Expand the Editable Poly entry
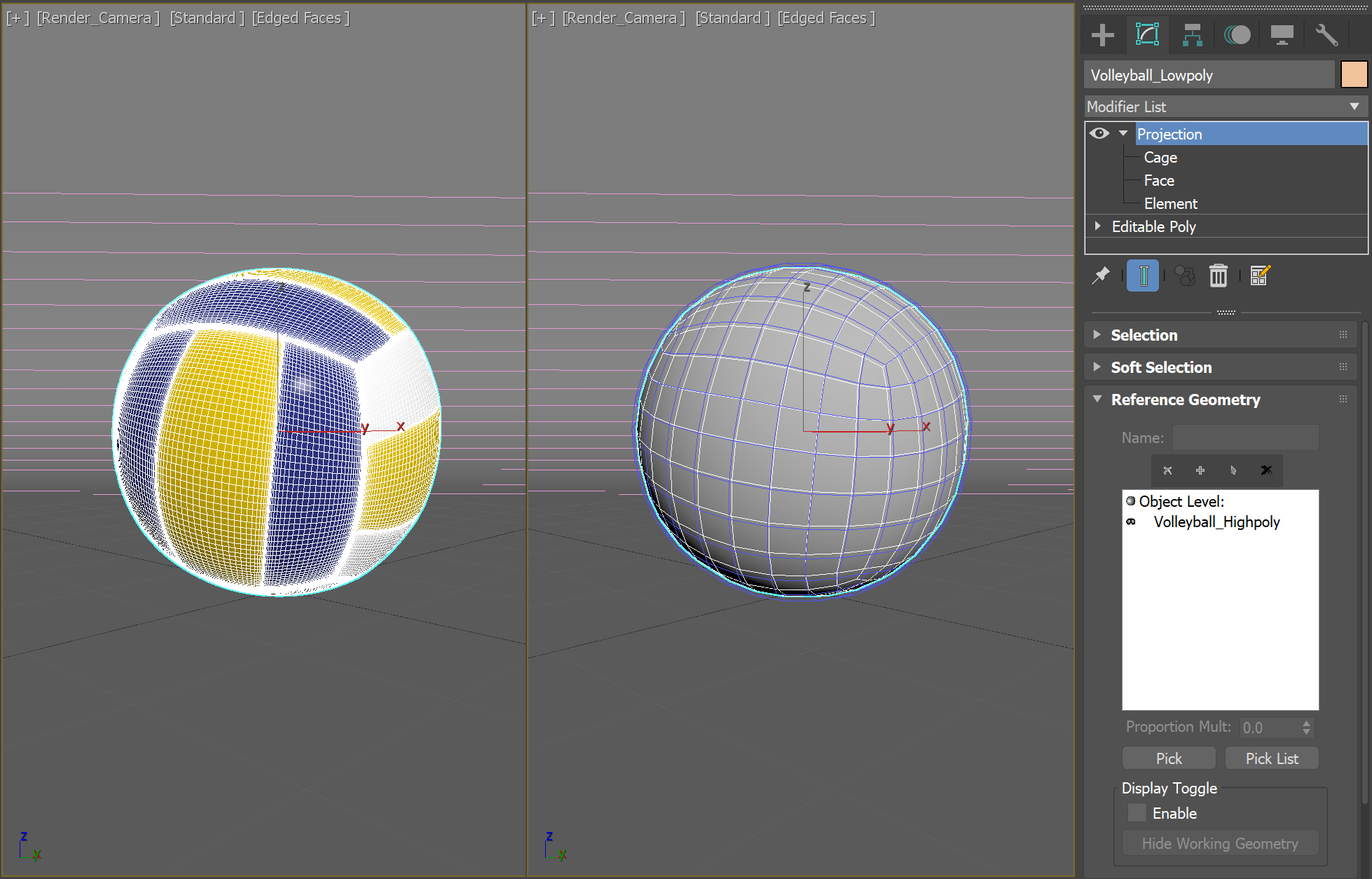This screenshot has width=1372, height=879. (x=1098, y=226)
